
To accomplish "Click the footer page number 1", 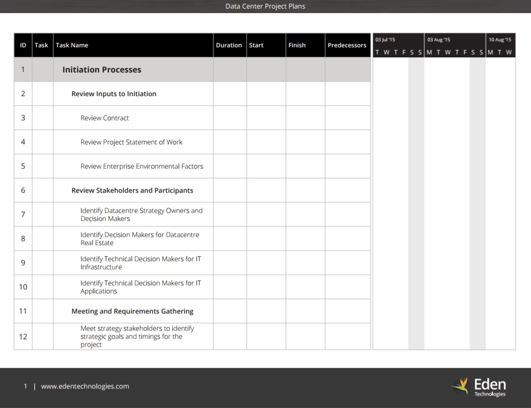I will click(25, 386).
